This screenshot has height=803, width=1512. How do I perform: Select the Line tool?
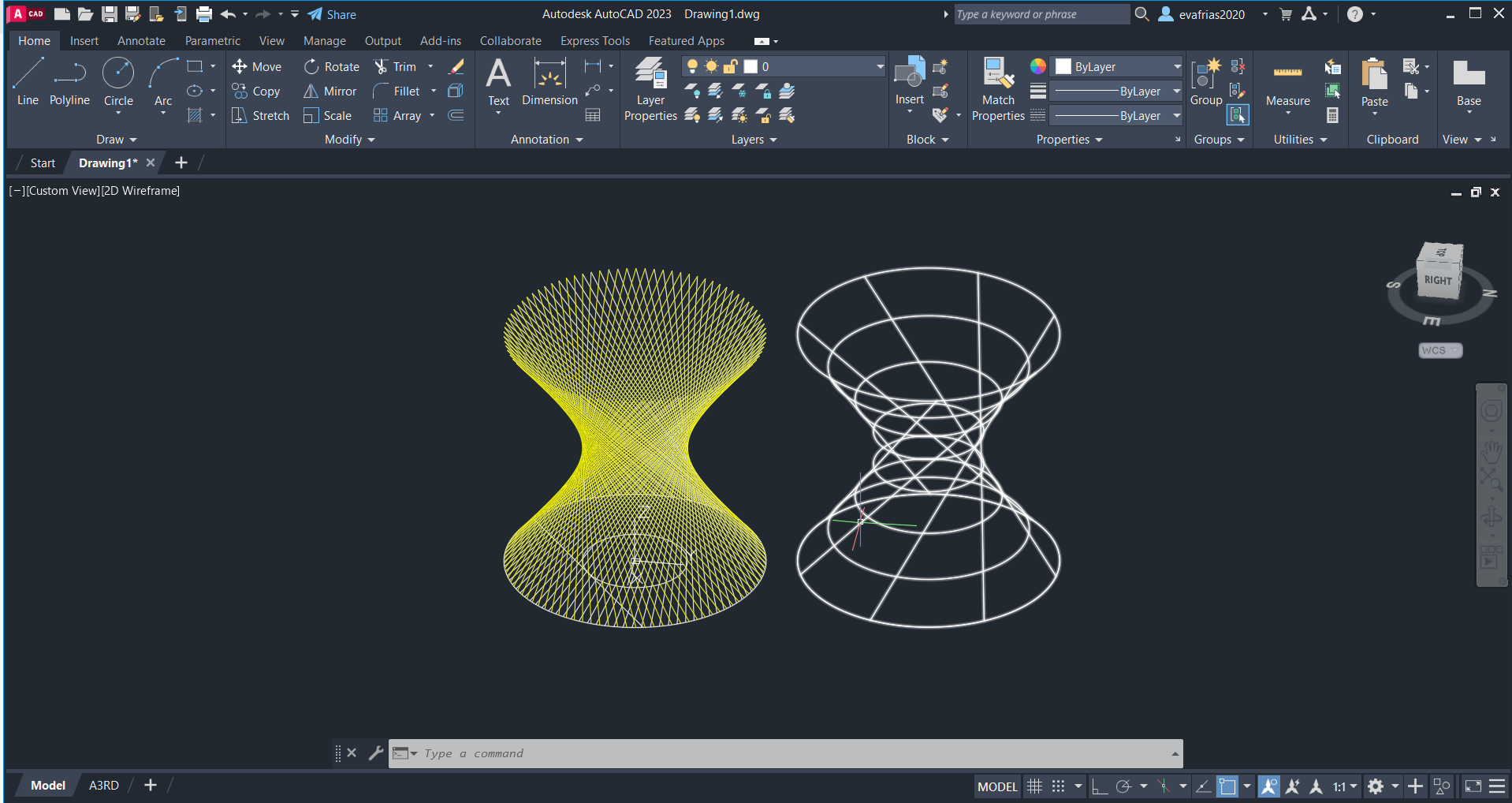(28, 82)
